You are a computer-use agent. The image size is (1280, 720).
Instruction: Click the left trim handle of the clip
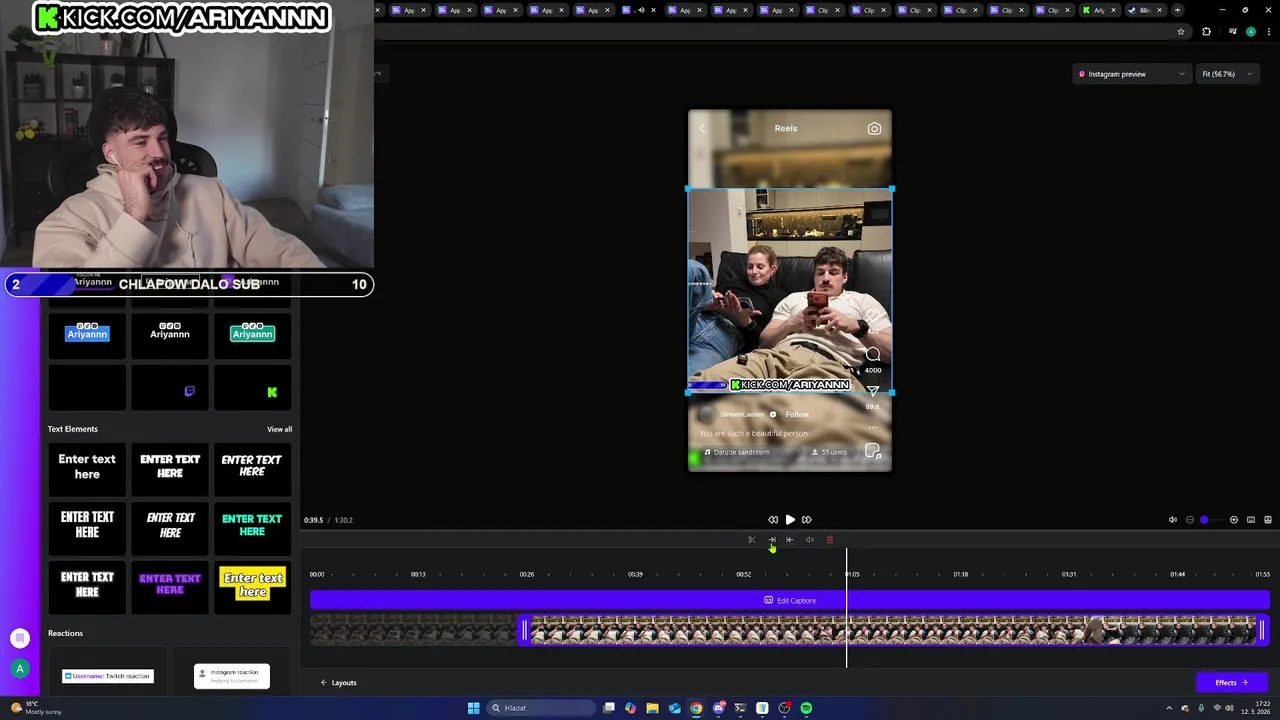(523, 630)
